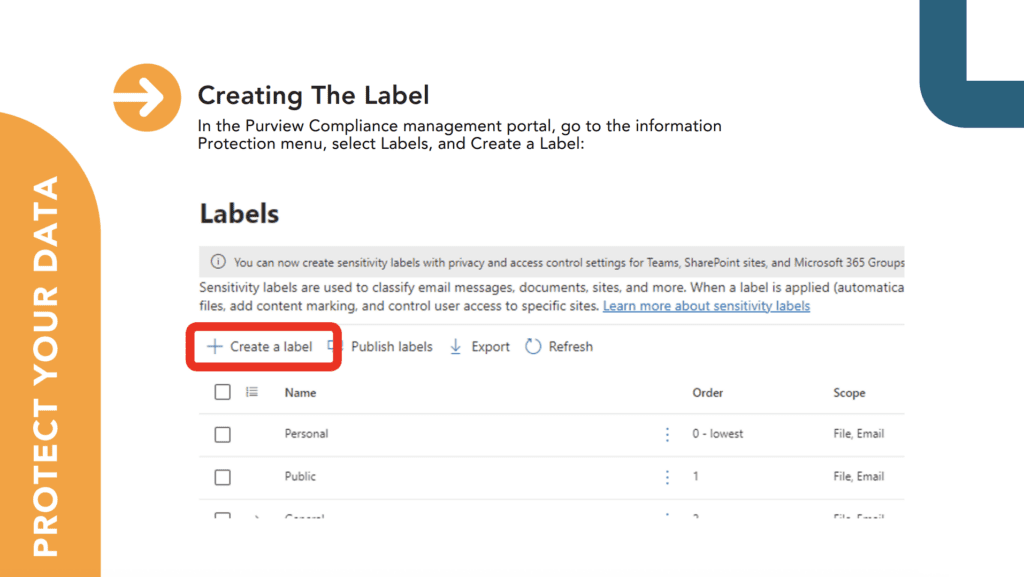The height and width of the screenshot is (577, 1024).
Task: Click the info icon in the banner
Action: pyautogui.click(x=218, y=262)
